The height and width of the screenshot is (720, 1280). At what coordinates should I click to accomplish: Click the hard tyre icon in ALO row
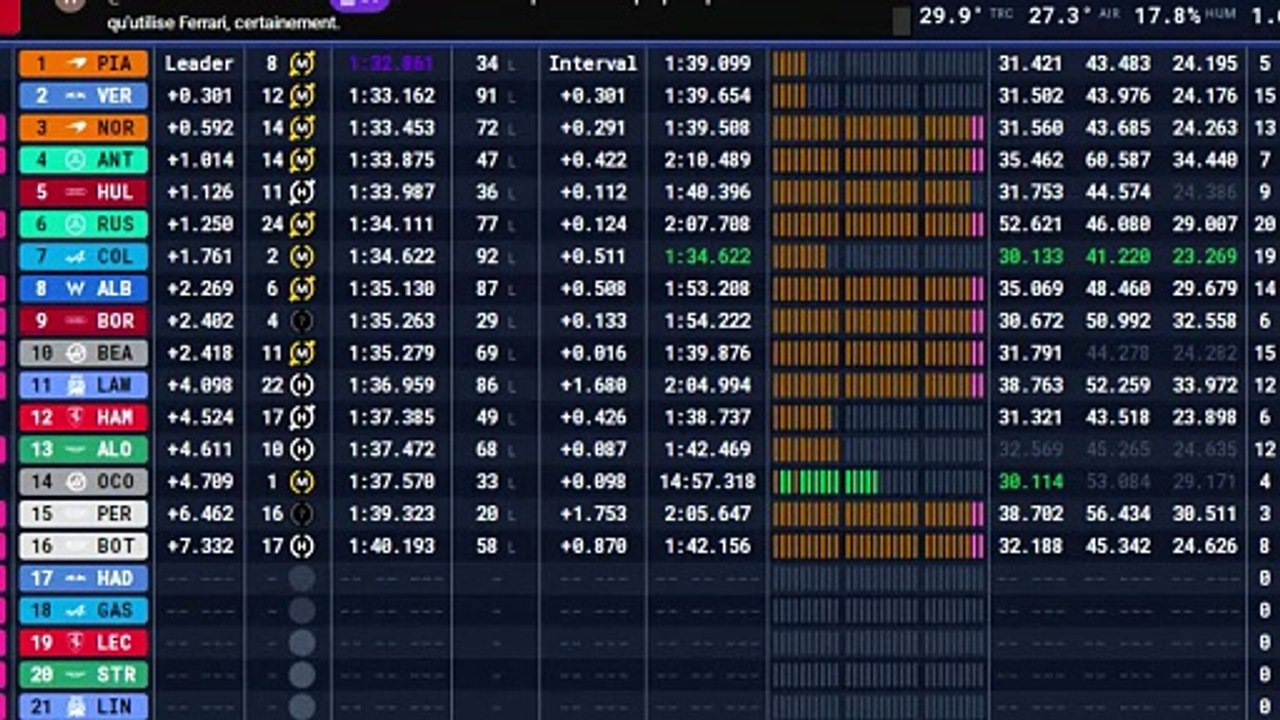(x=302, y=449)
